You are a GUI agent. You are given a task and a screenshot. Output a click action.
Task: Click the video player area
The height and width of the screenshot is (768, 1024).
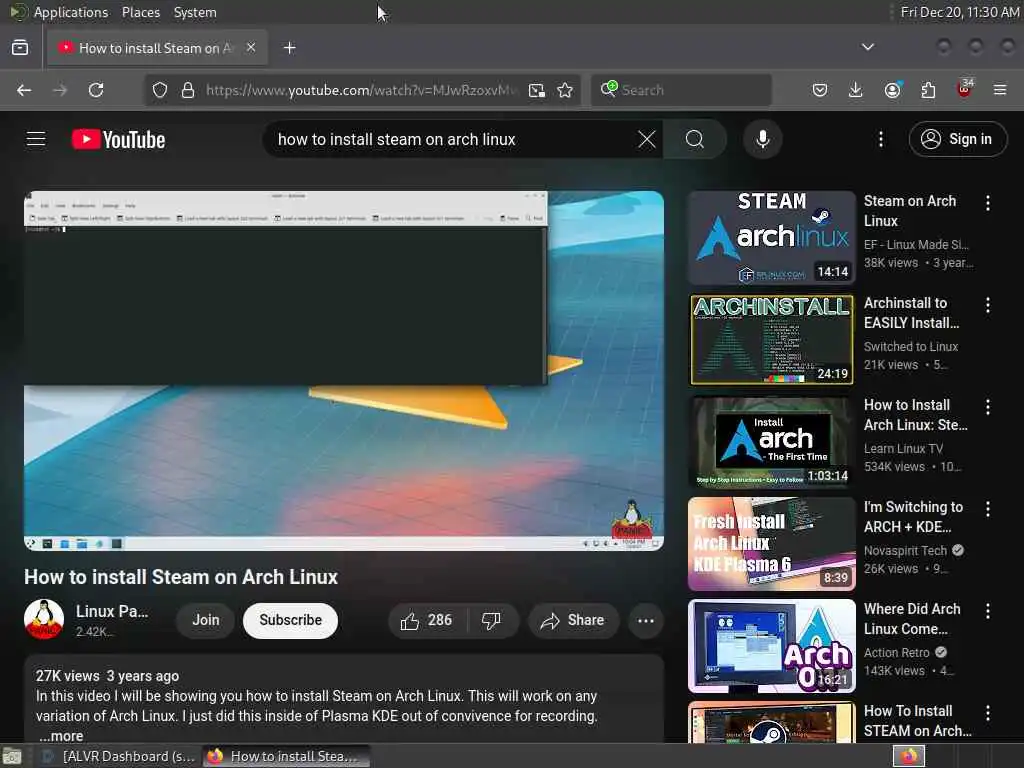344,370
